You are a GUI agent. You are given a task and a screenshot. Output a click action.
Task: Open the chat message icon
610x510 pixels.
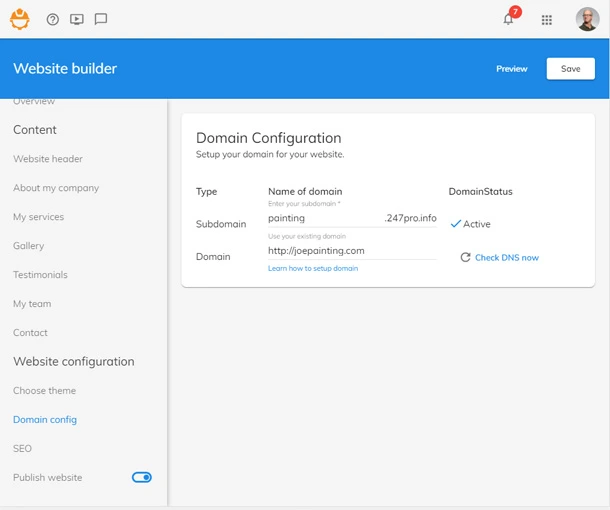[101, 19]
